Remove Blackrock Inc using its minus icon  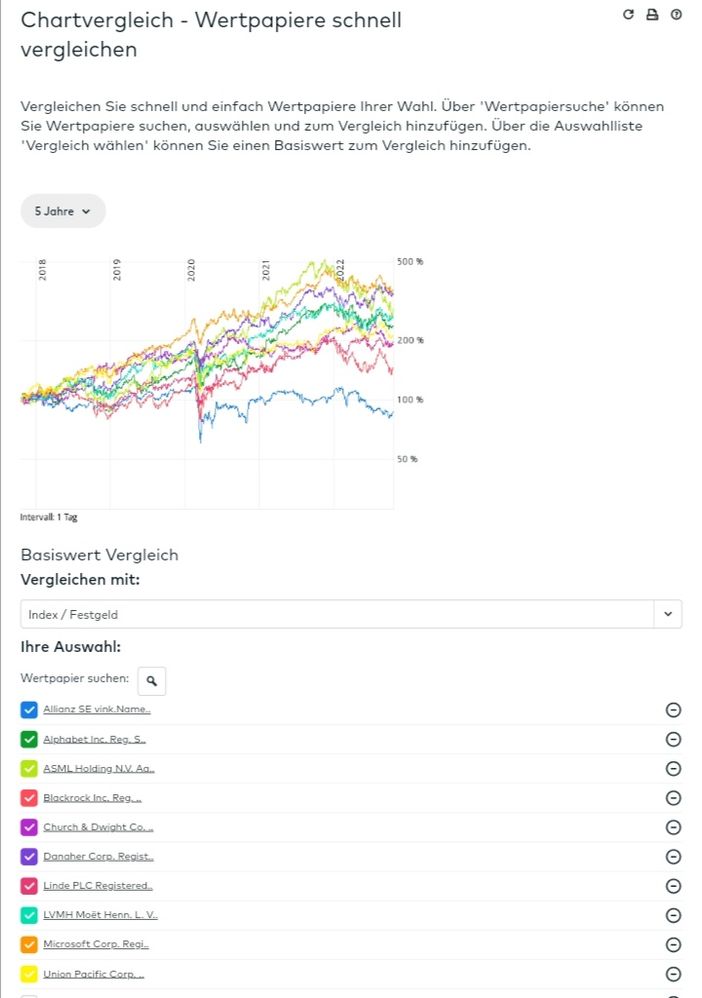coord(673,798)
